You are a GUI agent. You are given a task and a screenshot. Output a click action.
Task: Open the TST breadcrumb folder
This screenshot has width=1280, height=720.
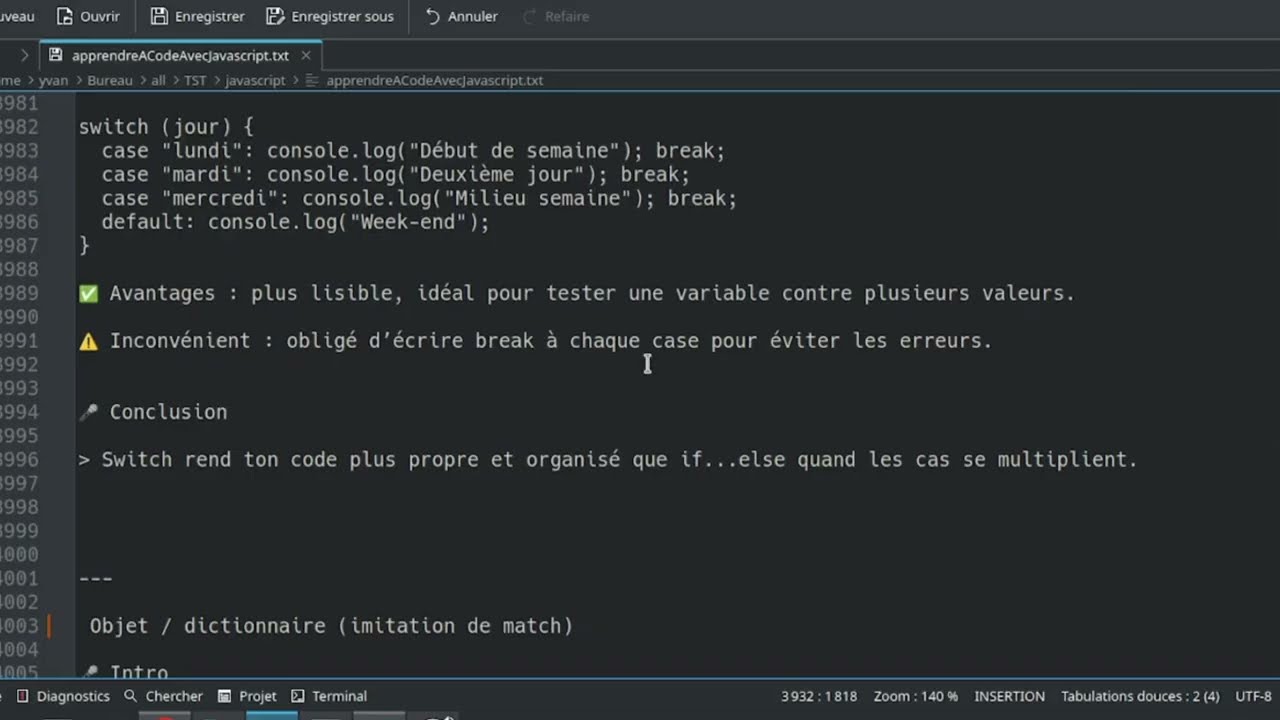coord(195,80)
